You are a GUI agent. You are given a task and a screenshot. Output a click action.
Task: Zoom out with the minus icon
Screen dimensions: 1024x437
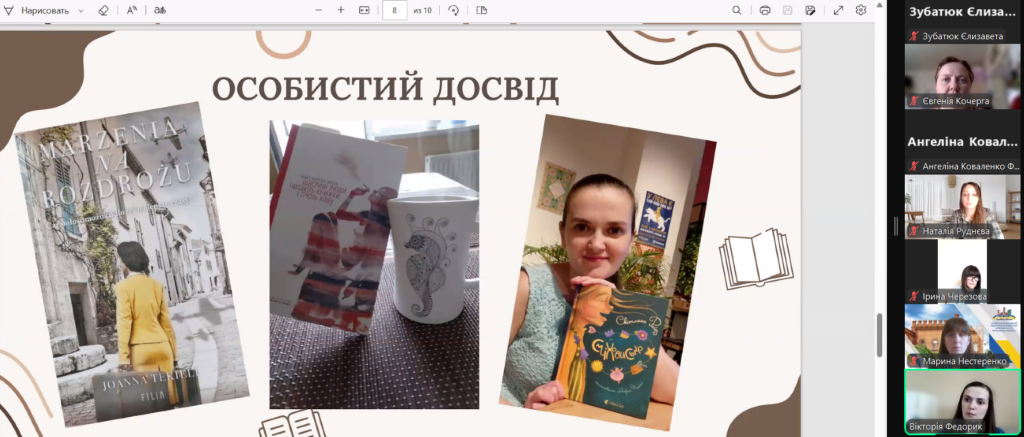point(319,10)
